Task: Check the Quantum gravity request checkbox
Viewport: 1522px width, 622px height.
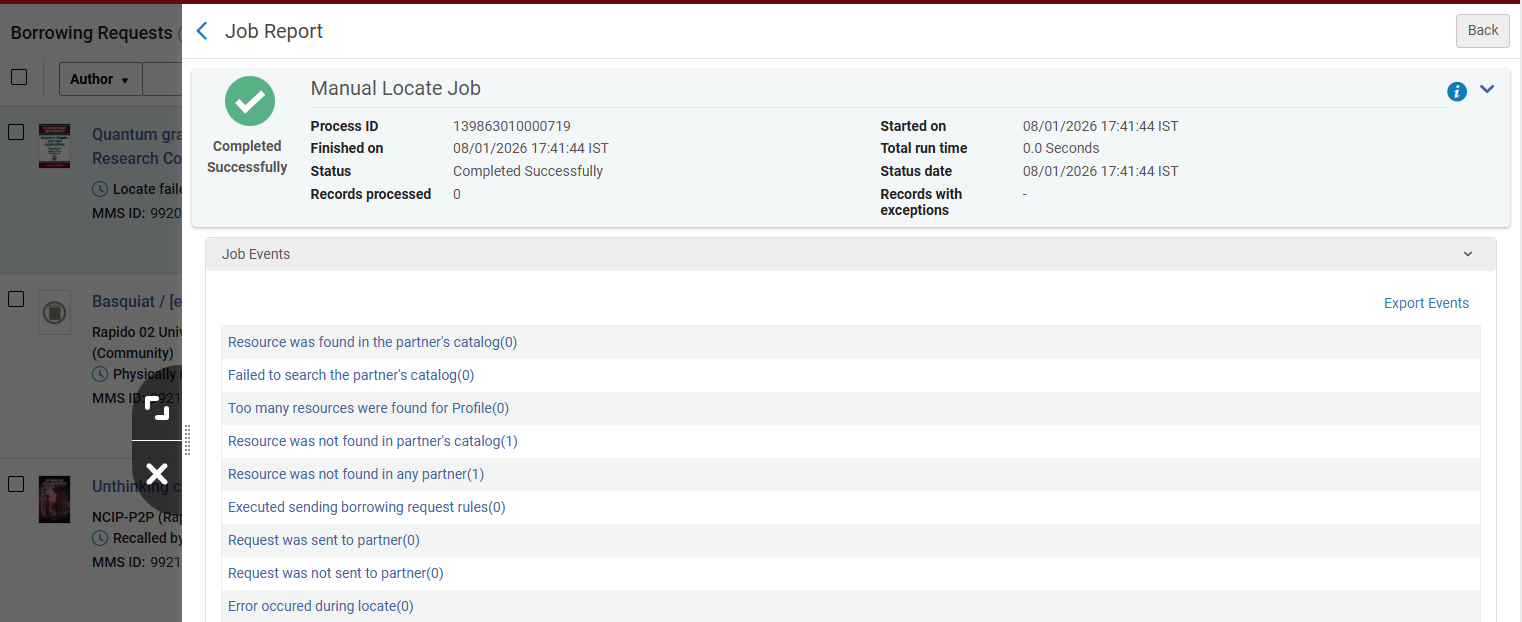Action: click(x=16, y=132)
